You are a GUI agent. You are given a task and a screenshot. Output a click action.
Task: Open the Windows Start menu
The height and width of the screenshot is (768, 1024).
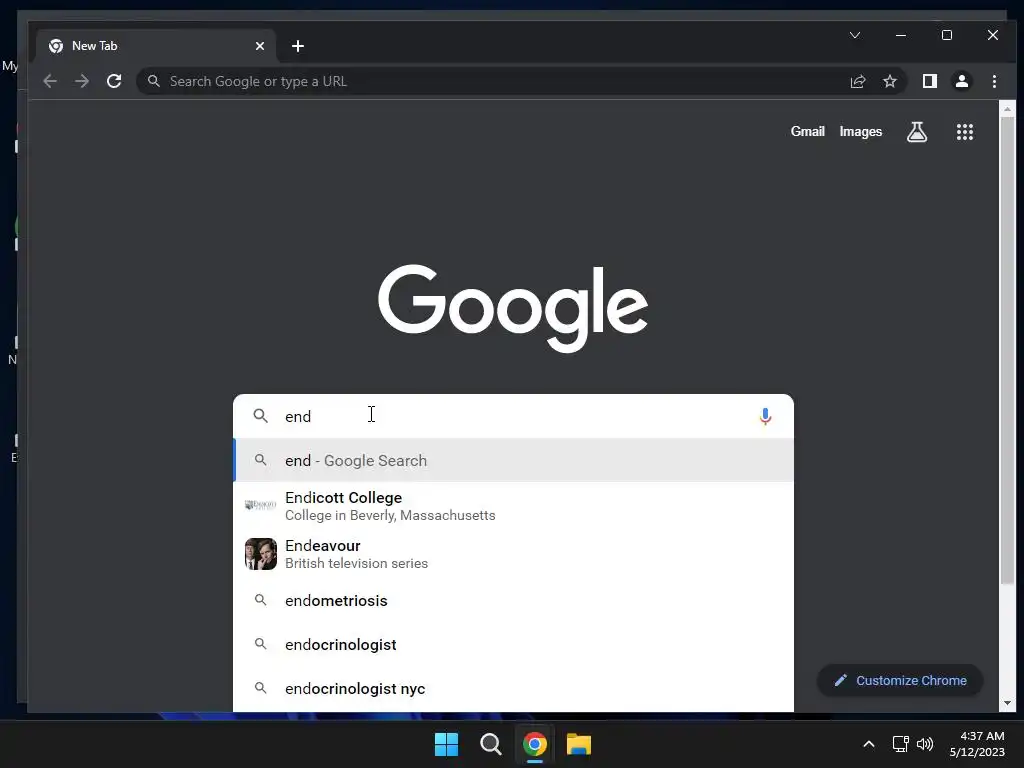[447, 744]
